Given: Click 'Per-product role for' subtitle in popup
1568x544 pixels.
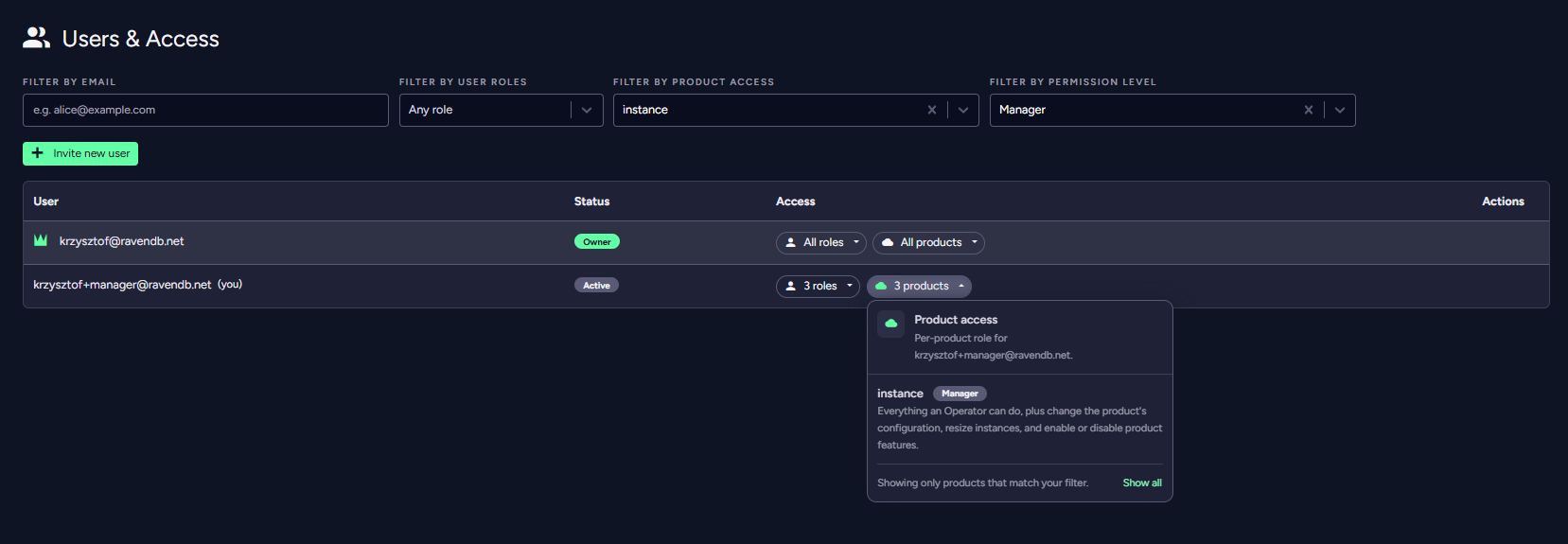Looking at the screenshot, I should tap(960, 338).
